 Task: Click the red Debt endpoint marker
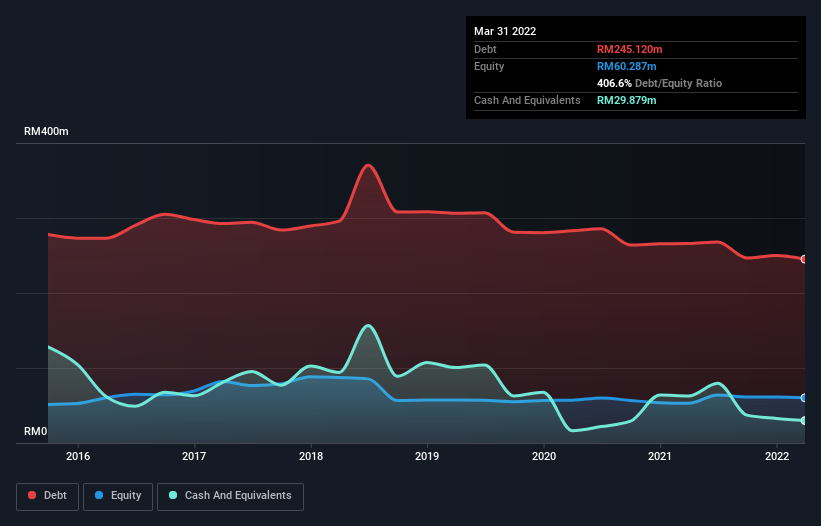click(x=804, y=259)
